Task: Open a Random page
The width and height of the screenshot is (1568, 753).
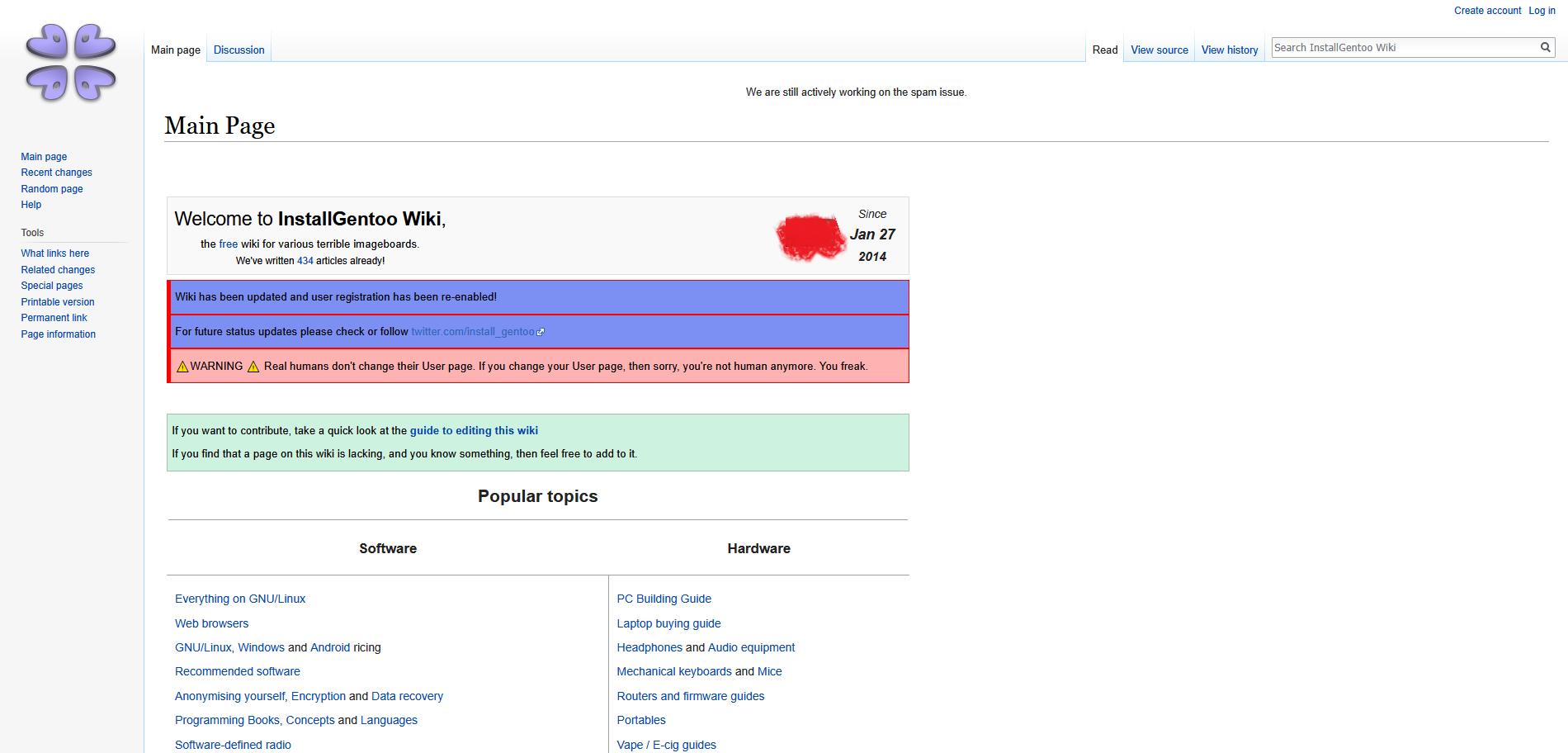Action: 52,189
